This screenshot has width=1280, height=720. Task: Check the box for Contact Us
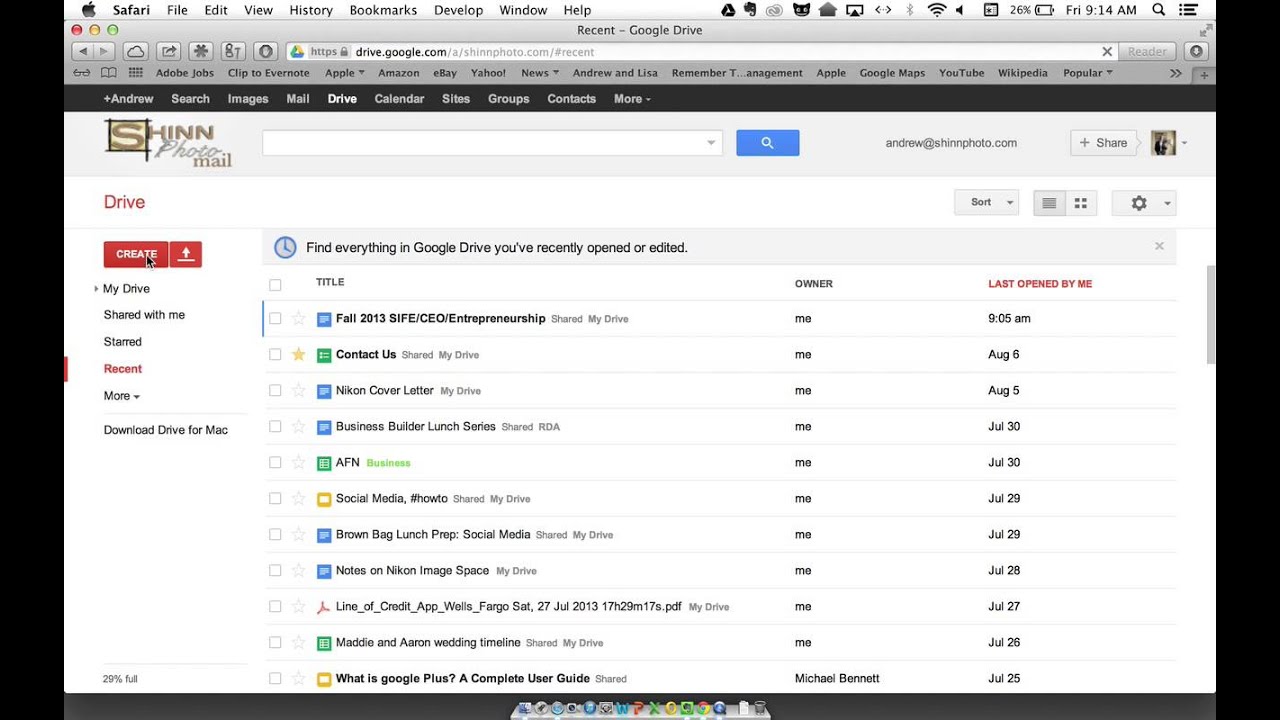[x=275, y=355]
